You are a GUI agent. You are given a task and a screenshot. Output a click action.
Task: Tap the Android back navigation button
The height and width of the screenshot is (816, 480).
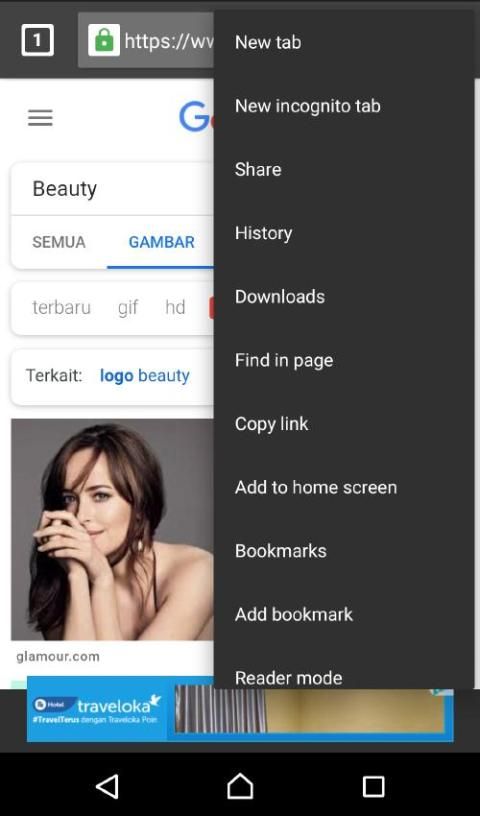[x=107, y=786]
